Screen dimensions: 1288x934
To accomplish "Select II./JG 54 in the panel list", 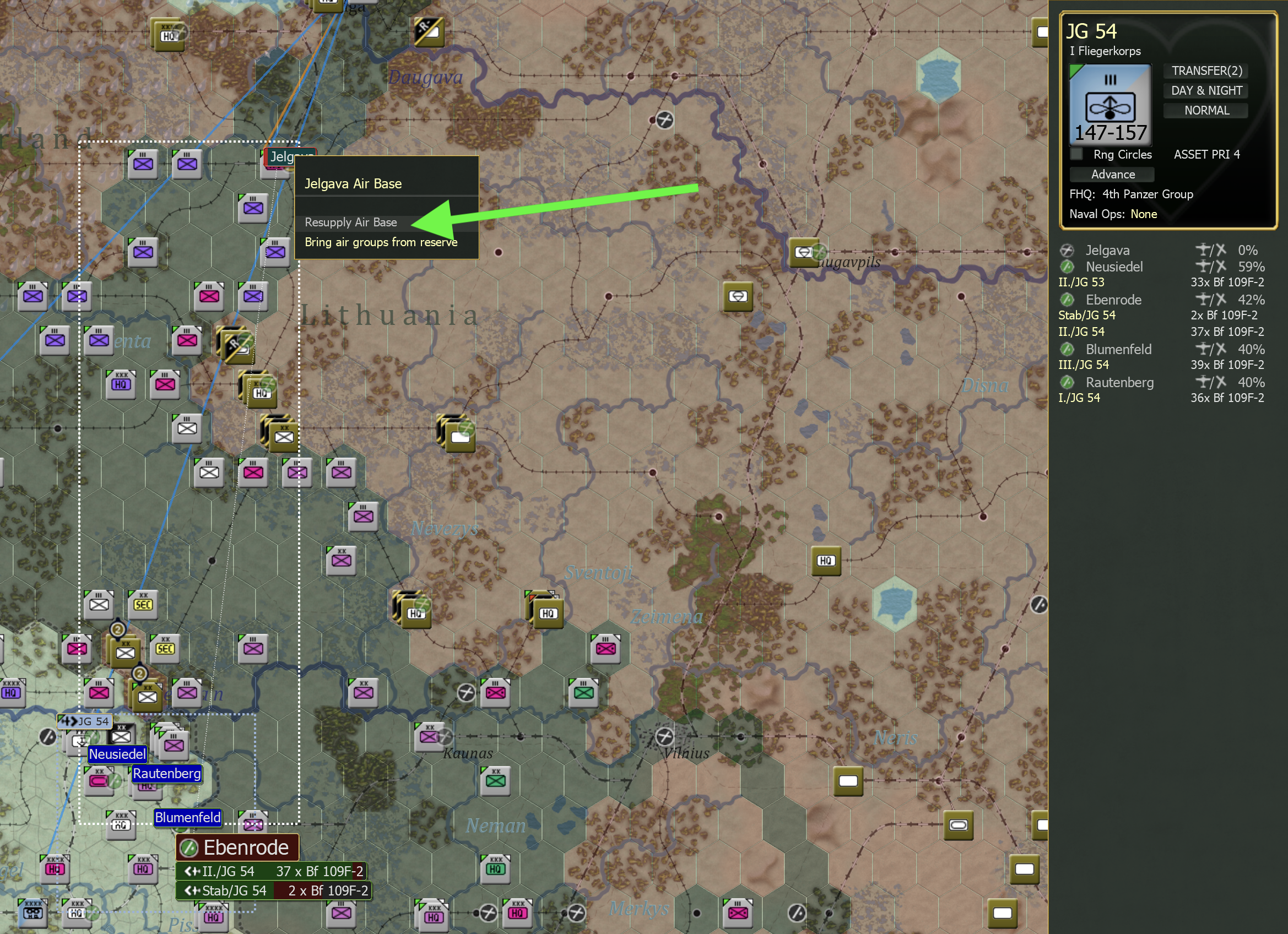I will point(1081,332).
